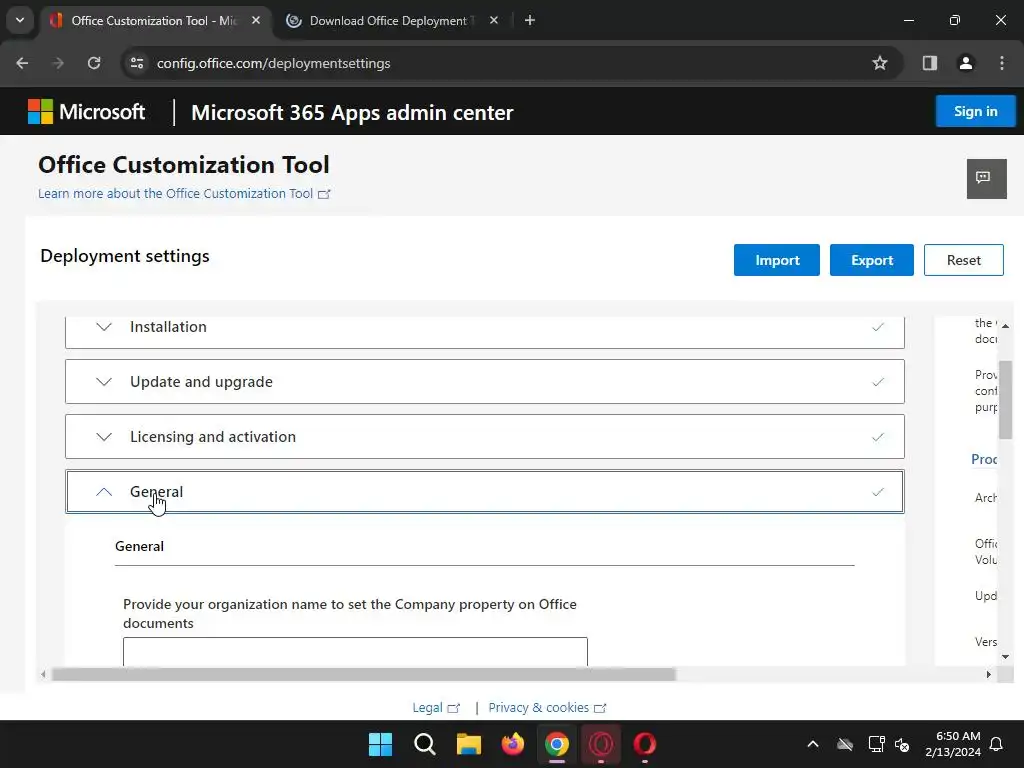Click the checkmark on Update and upgrade row
1024x768 pixels.
pyautogui.click(x=878, y=381)
